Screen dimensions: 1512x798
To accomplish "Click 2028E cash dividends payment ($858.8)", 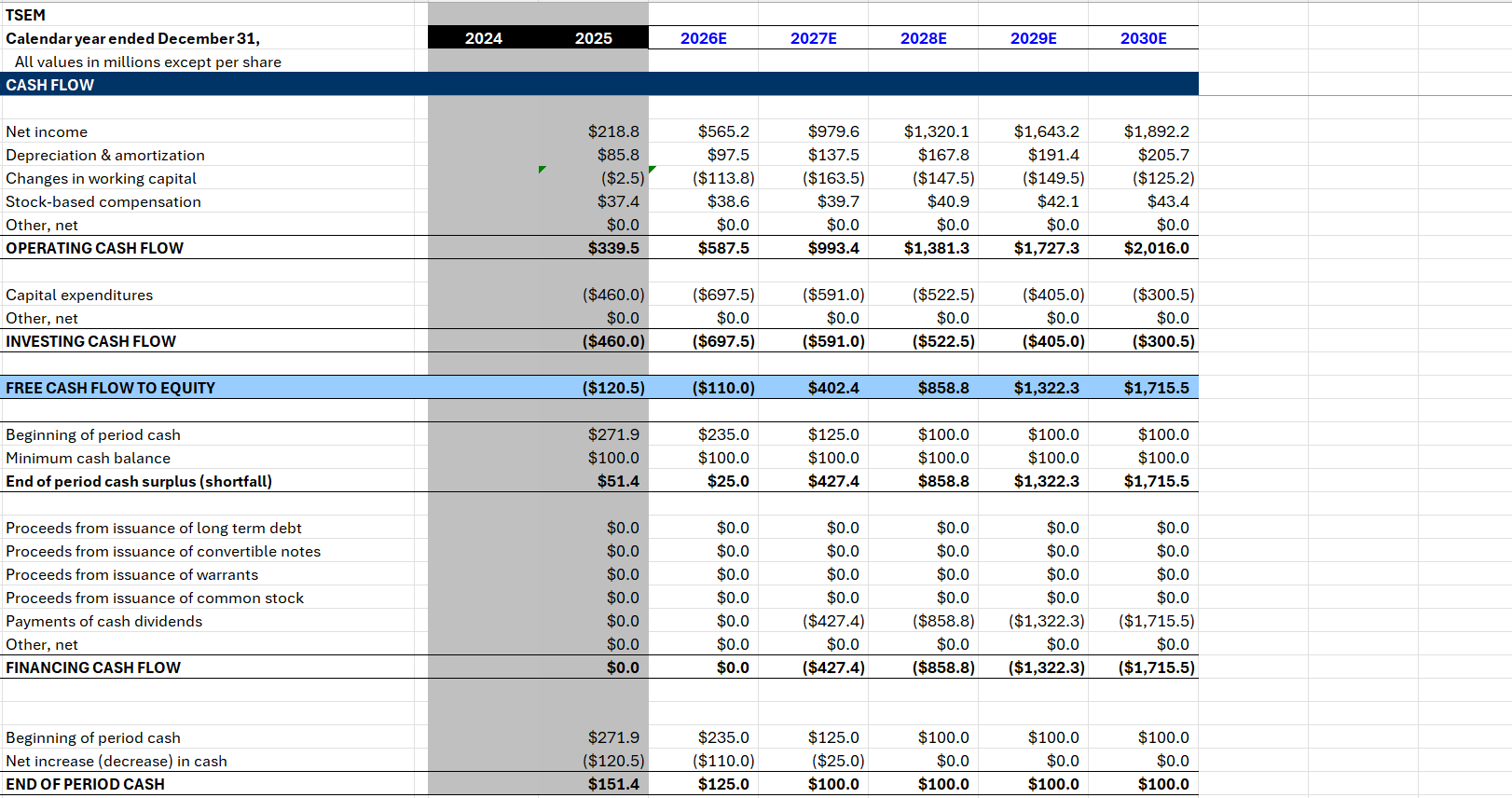I will [x=943, y=621].
